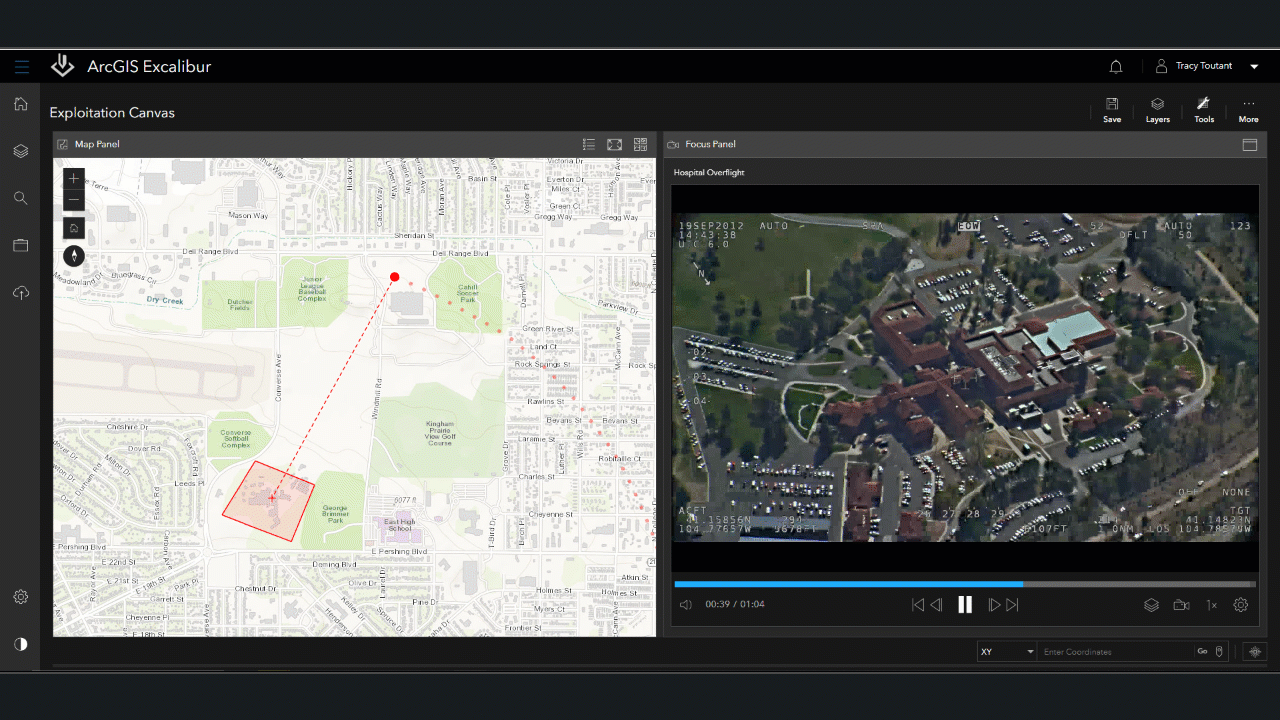Image resolution: width=1280 pixels, height=720 pixels.
Task: Click the Focus Panel video camera icon
Action: click(x=673, y=145)
